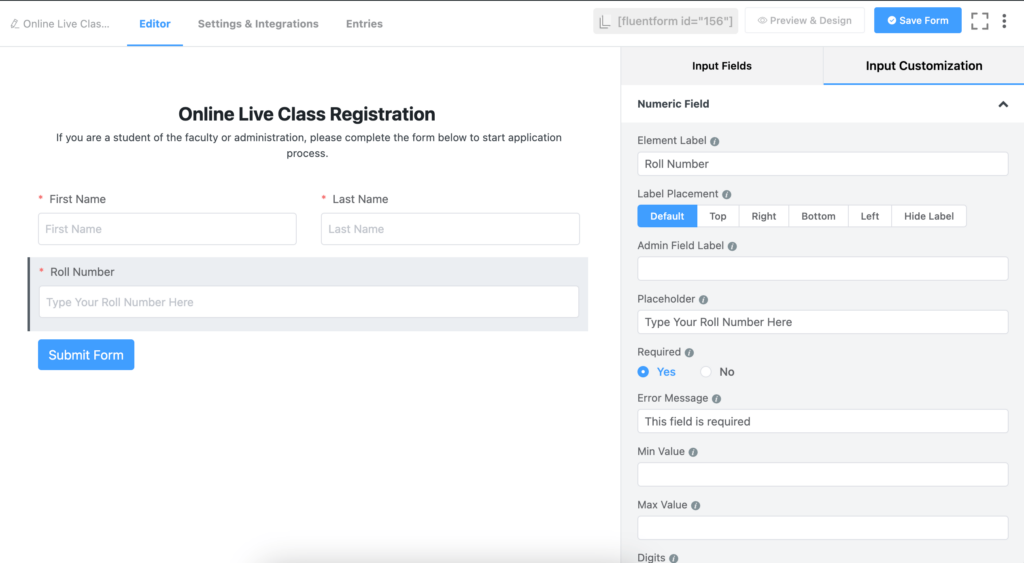Click the Min Value input field
This screenshot has height=563, width=1024.
pyautogui.click(x=823, y=475)
